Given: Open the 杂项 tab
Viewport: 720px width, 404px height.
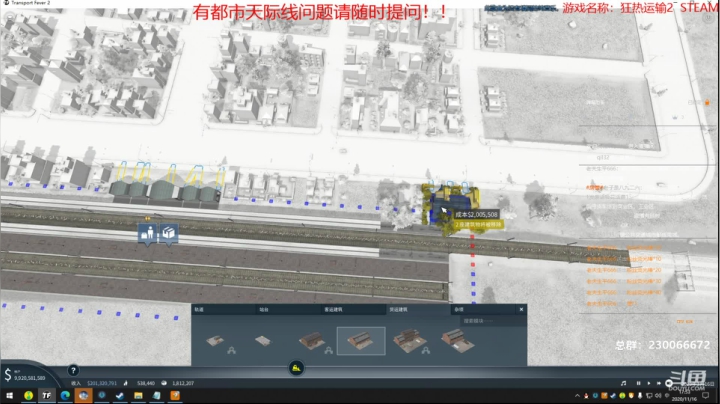Looking at the screenshot, I should coord(482,309).
